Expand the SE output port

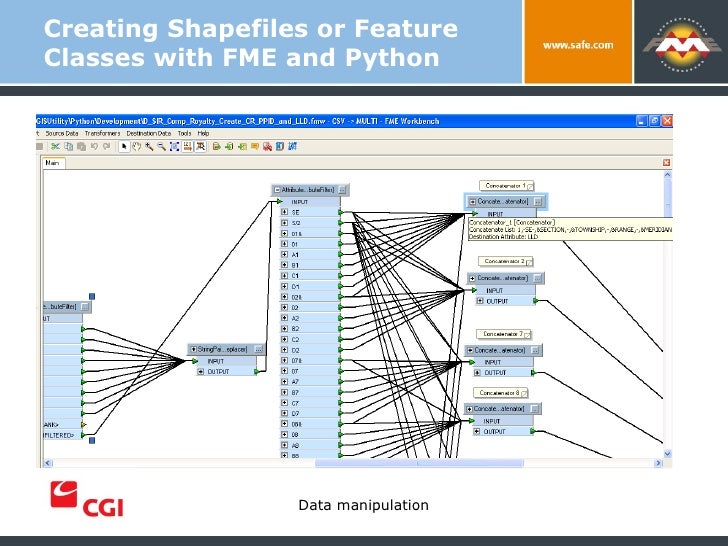coord(285,212)
